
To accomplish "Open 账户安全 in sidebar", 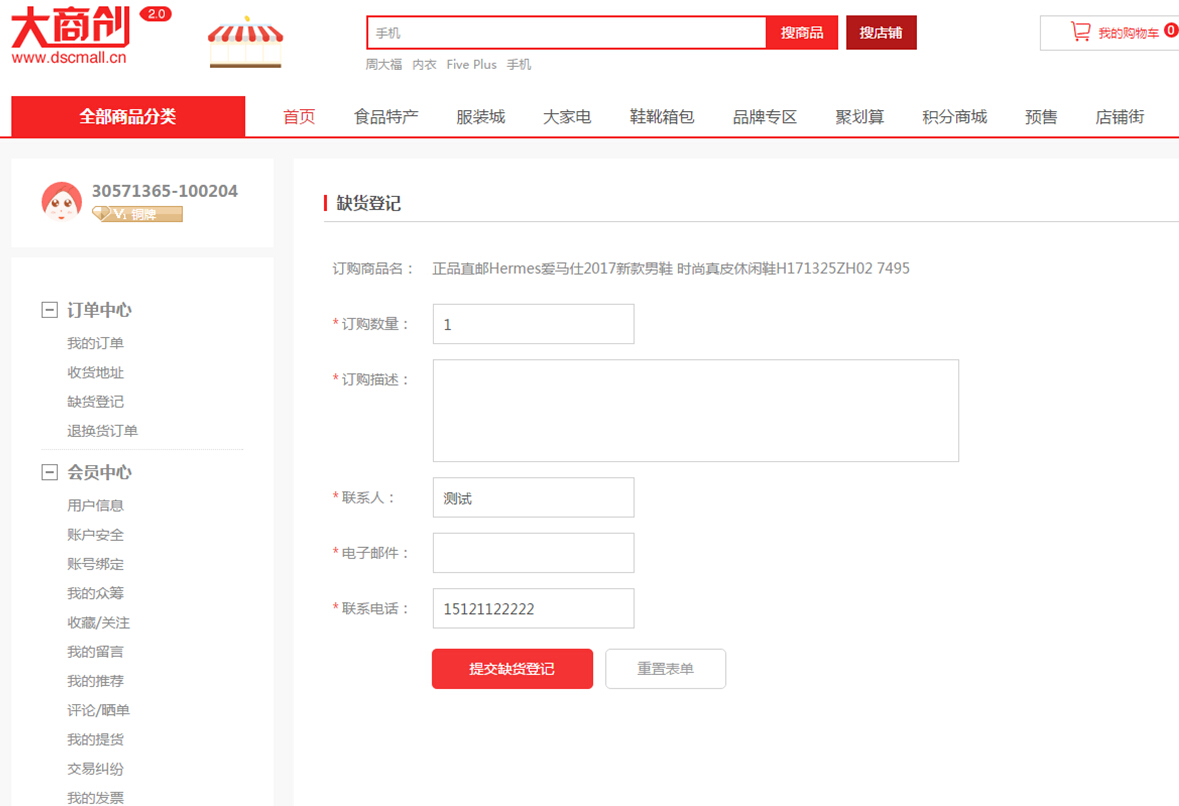I will (x=95, y=535).
